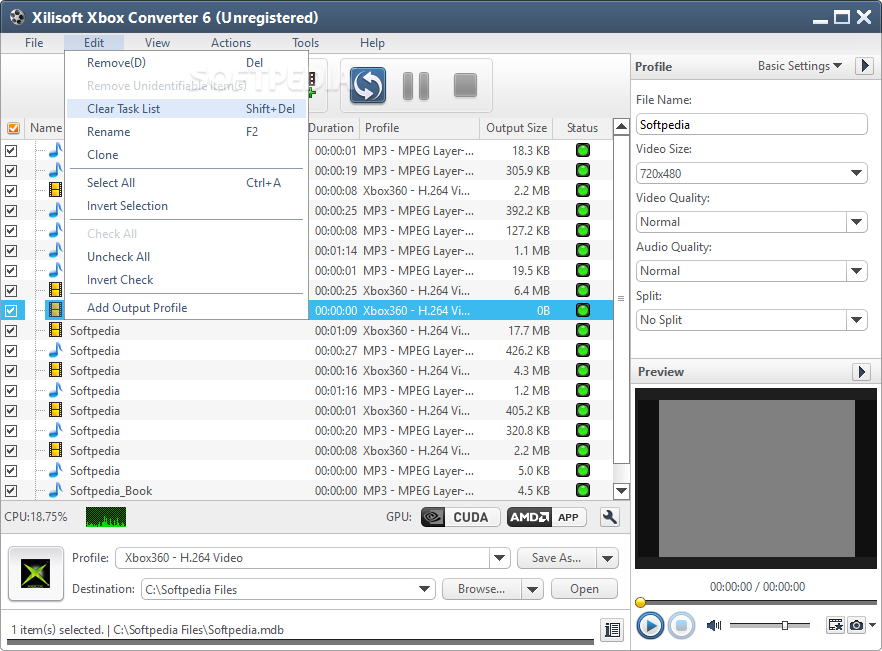The image size is (882, 651).
Task: Open GPU settings wrench icon
Action: click(610, 517)
